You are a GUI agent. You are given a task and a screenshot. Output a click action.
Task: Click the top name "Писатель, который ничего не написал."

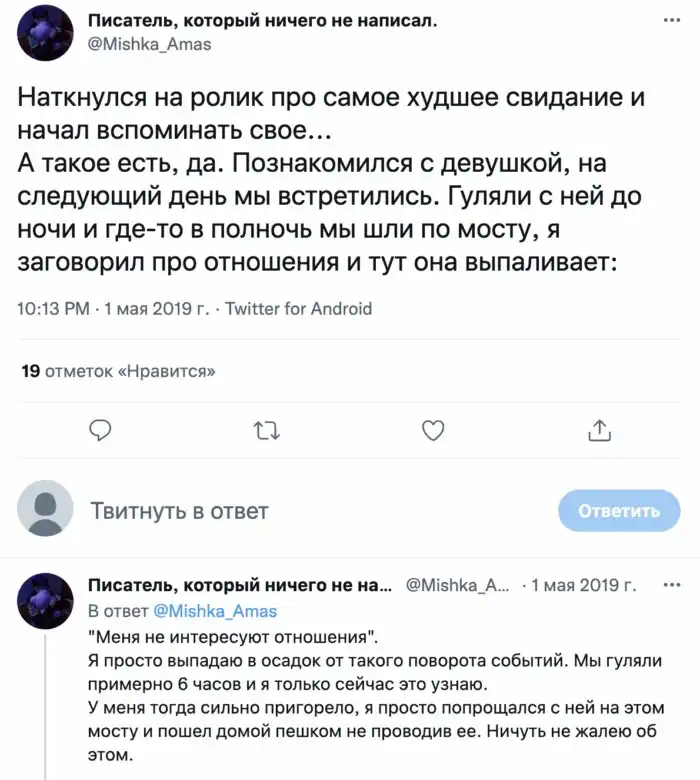point(263,22)
